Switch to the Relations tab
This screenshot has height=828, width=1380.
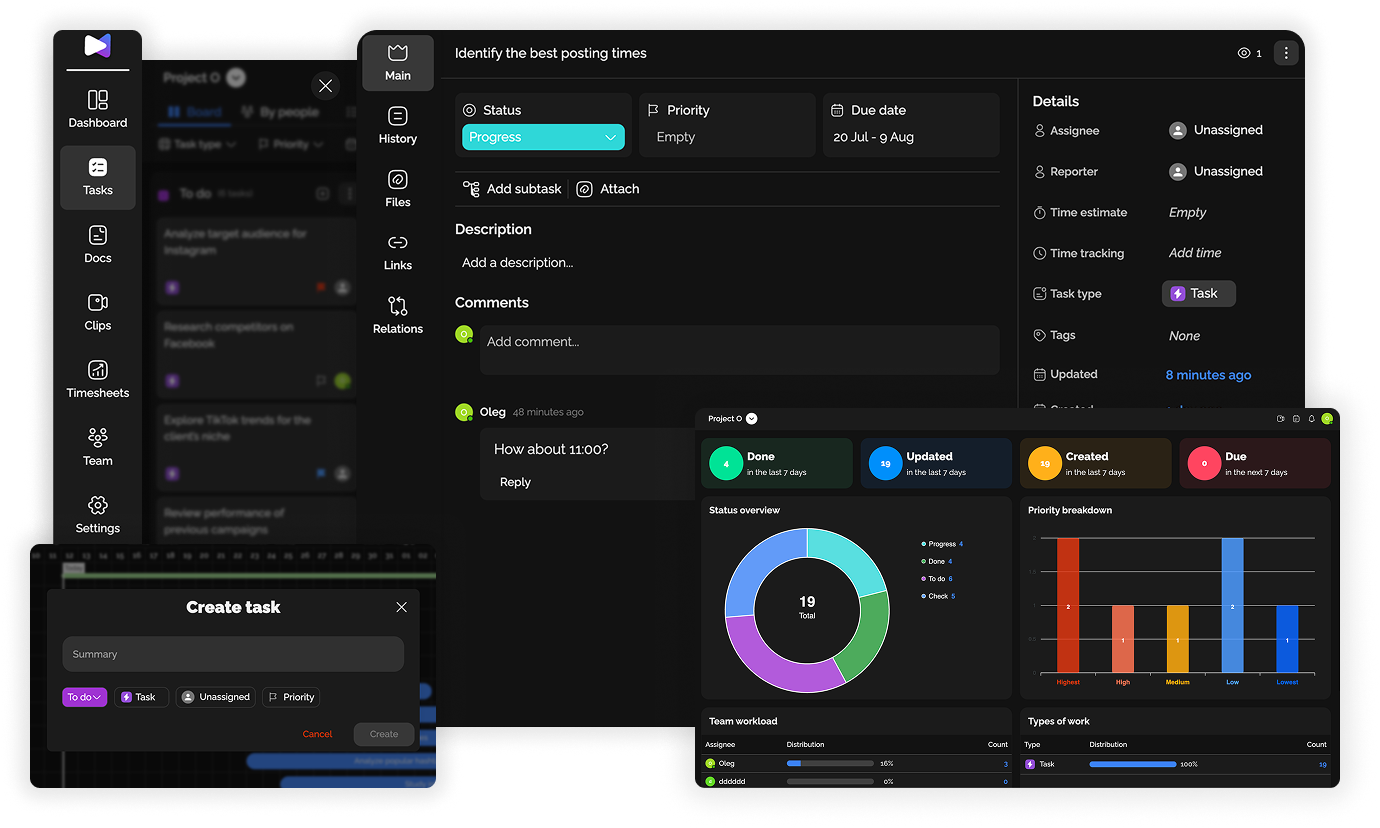coord(398,315)
